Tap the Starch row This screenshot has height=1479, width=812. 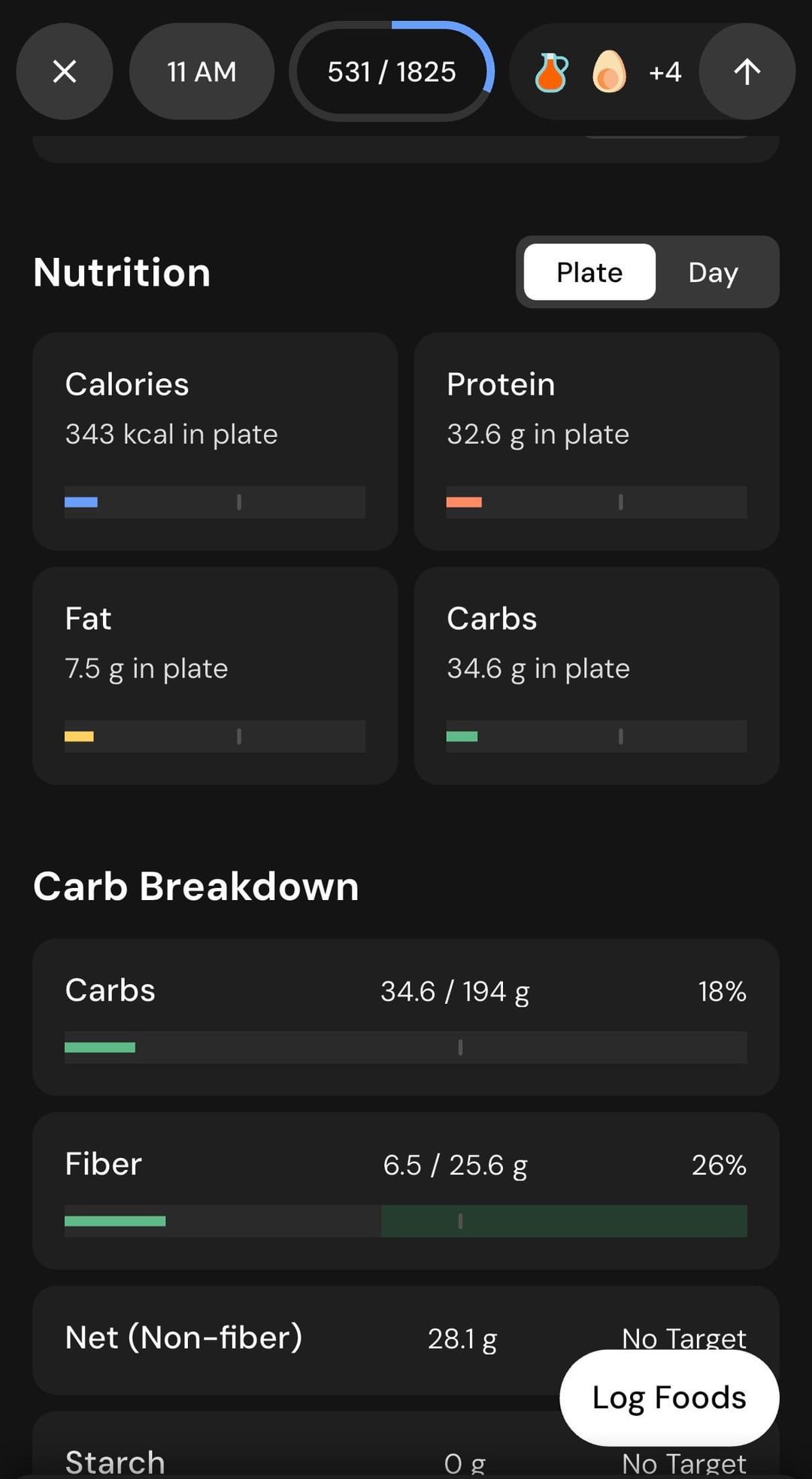[301, 1460]
